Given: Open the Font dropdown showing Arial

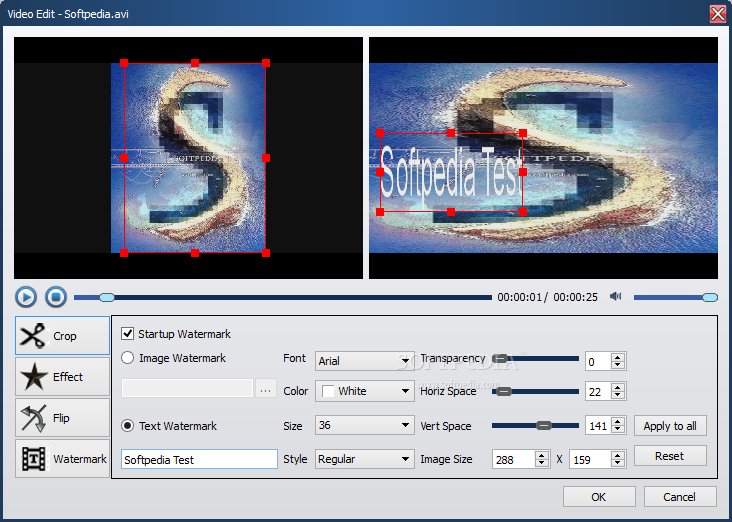Looking at the screenshot, I should (365, 361).
